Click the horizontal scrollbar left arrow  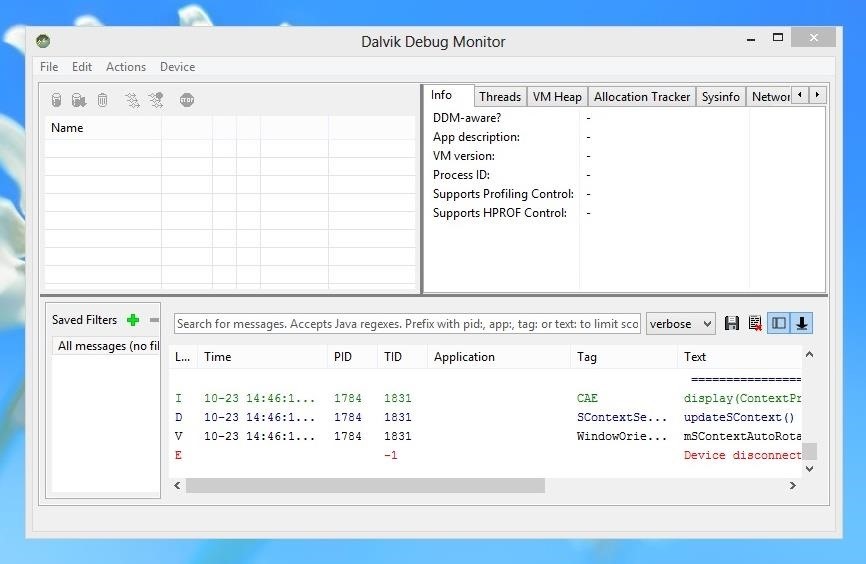tap(177, 486)
